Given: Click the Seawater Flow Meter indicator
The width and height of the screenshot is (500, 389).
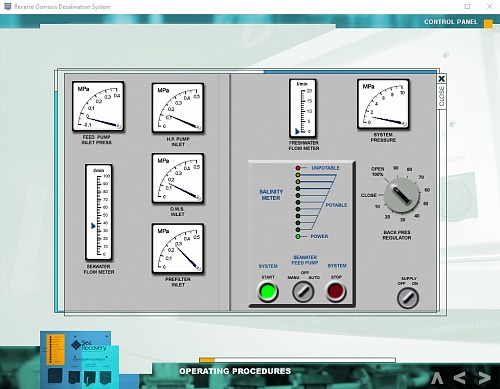Looking at the screenshot, I should [x=99, y=212].
